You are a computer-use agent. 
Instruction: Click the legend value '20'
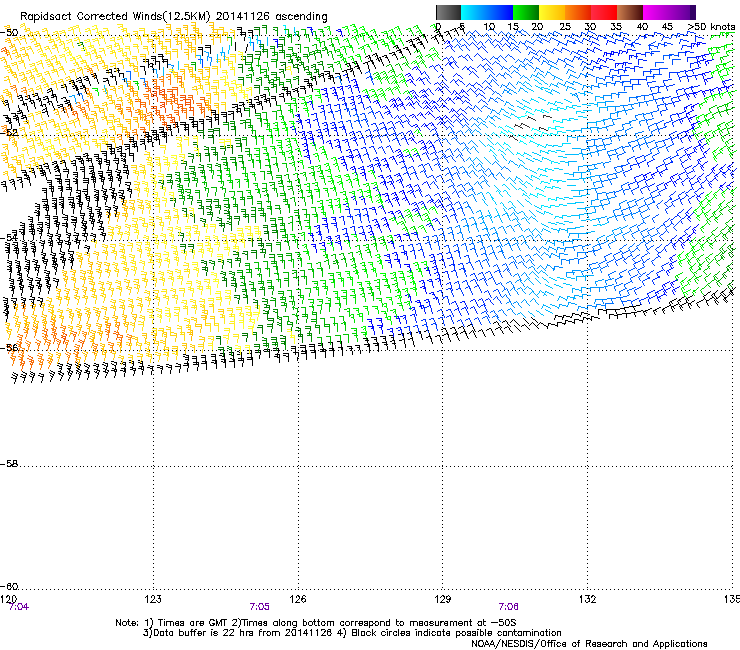pyautogui.click(x=537, y=27)
